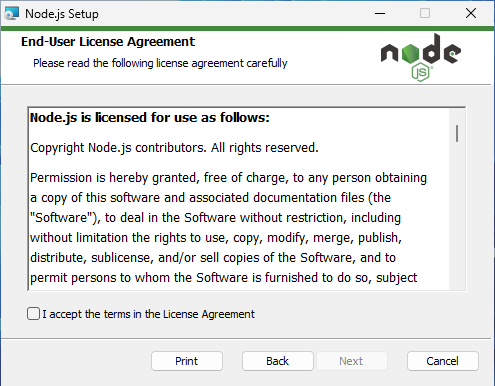Screen dimensions: 495x386
Task: Click the Node.js Setup installer icon in title bar
Action: pos(11,14)
